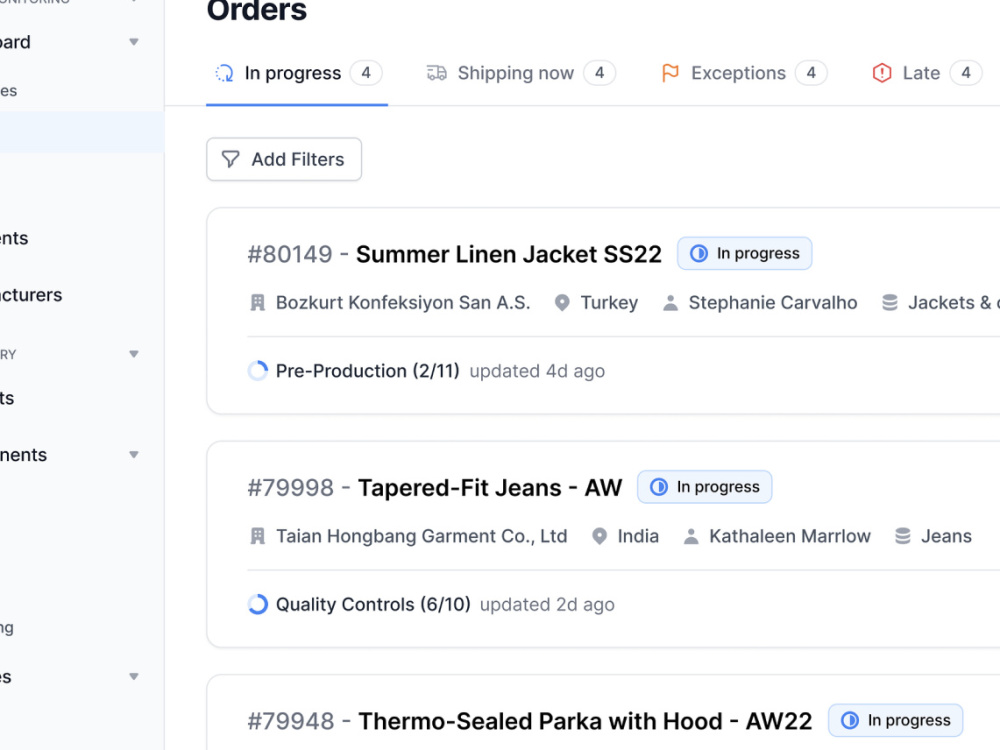Click the stack icon beside Jackets category

(x=890, y=303)
